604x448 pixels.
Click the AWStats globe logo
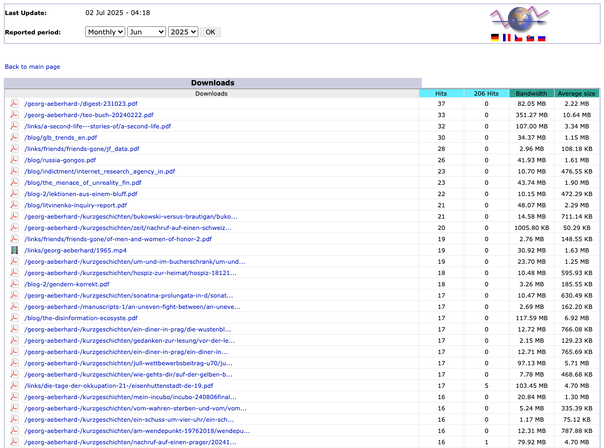519,19
